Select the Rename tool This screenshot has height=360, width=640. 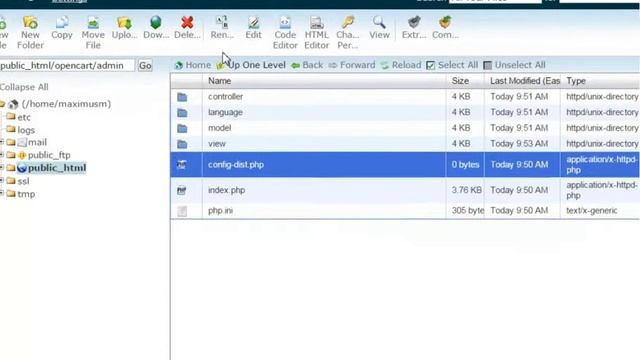click(222, 28)
